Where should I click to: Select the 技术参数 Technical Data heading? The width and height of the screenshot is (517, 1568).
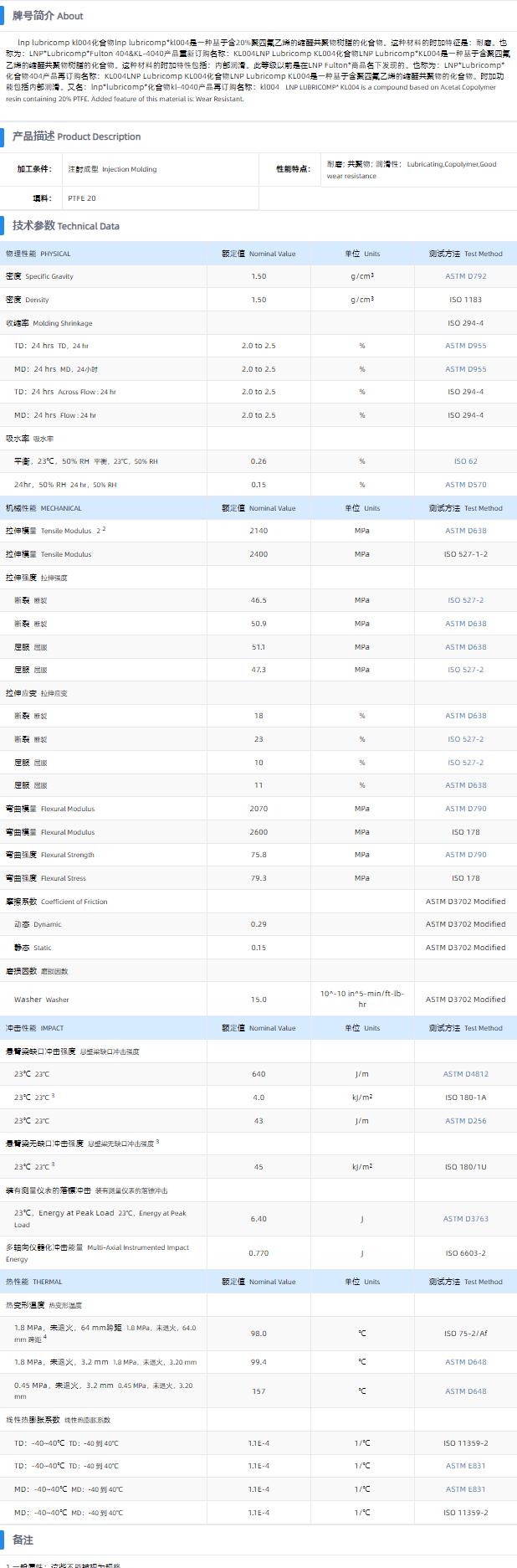[65, 226]
